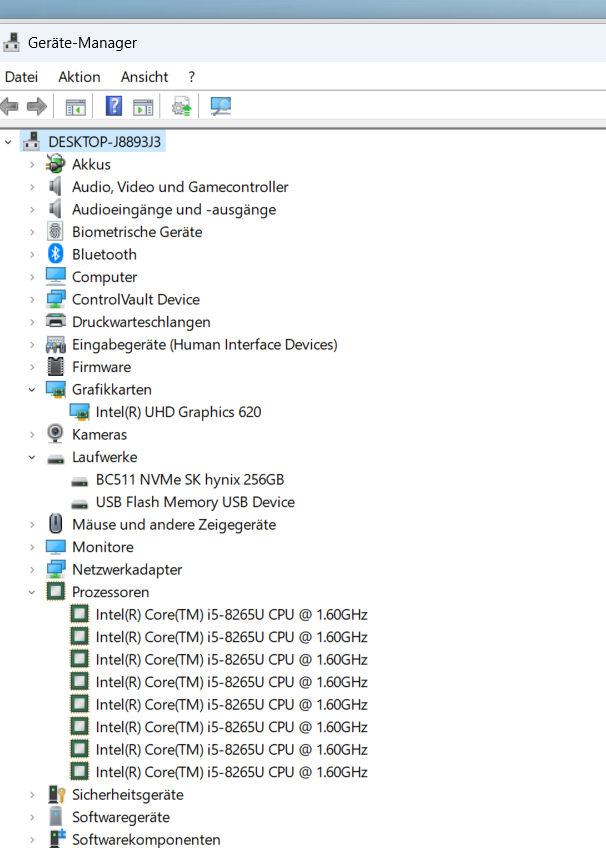Click the Back arrow toolbar icon
The height and width of the screenshot is (848, 606).
pos(9,107)
